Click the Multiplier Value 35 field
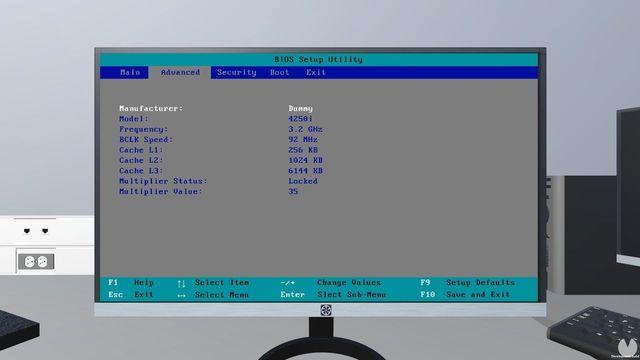640x360 pixels. click(x=293, y=191)
